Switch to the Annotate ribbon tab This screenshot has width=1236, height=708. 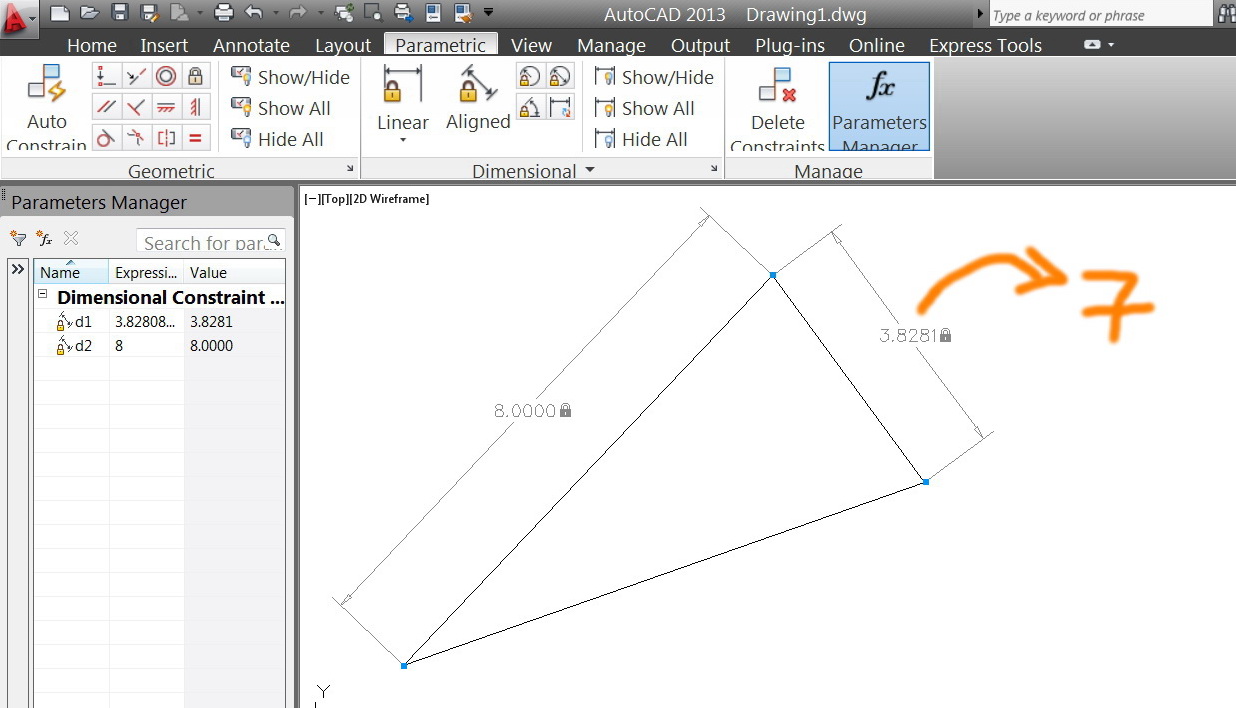click(251, 45)
